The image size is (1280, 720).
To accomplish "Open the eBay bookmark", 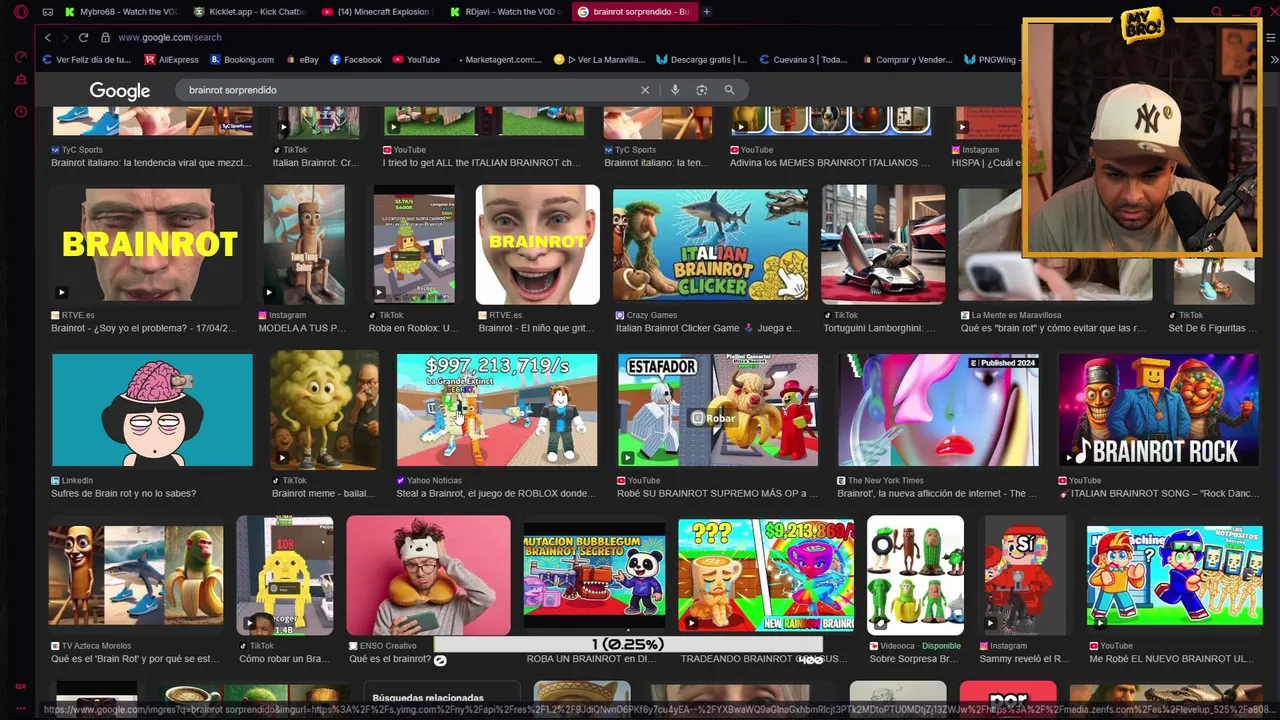I will pos(301,60).
